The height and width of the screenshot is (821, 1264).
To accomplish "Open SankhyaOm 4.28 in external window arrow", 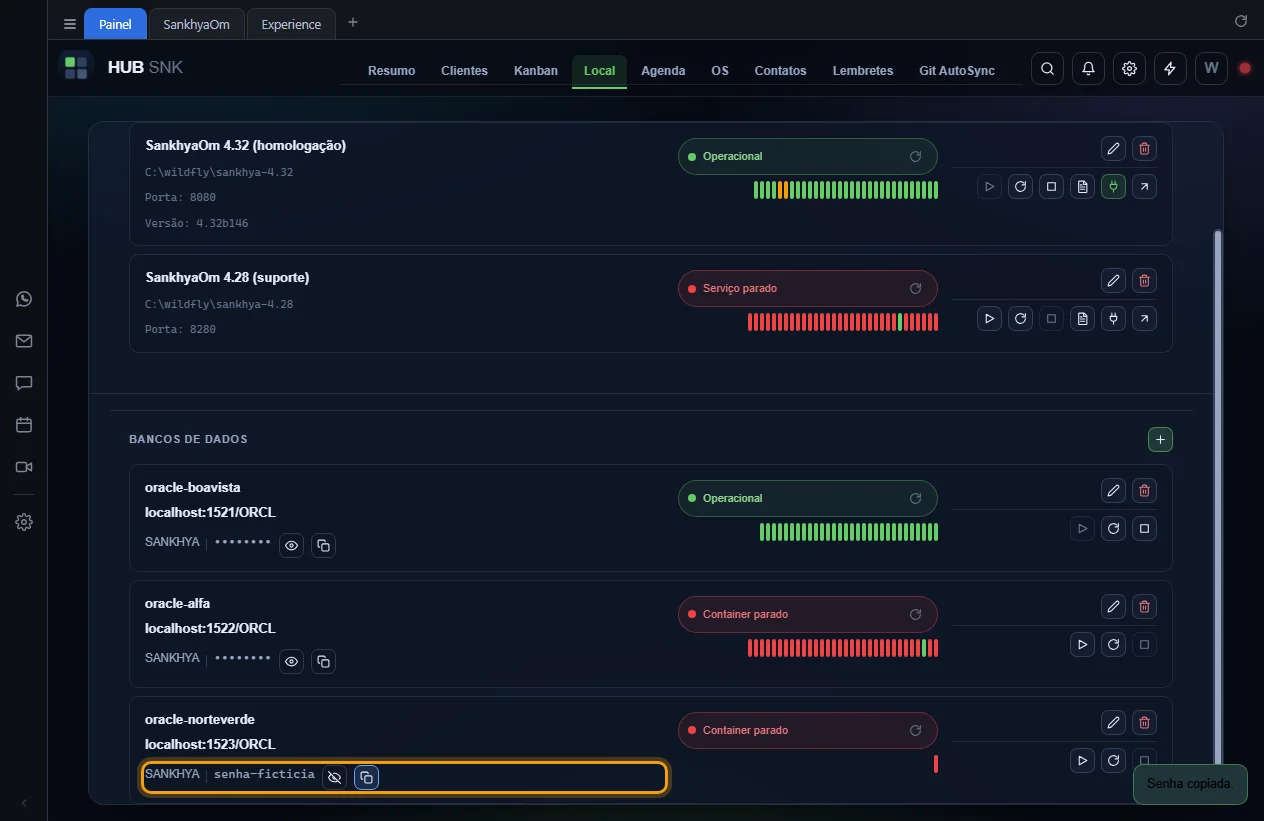I will tap(1145, 319).
